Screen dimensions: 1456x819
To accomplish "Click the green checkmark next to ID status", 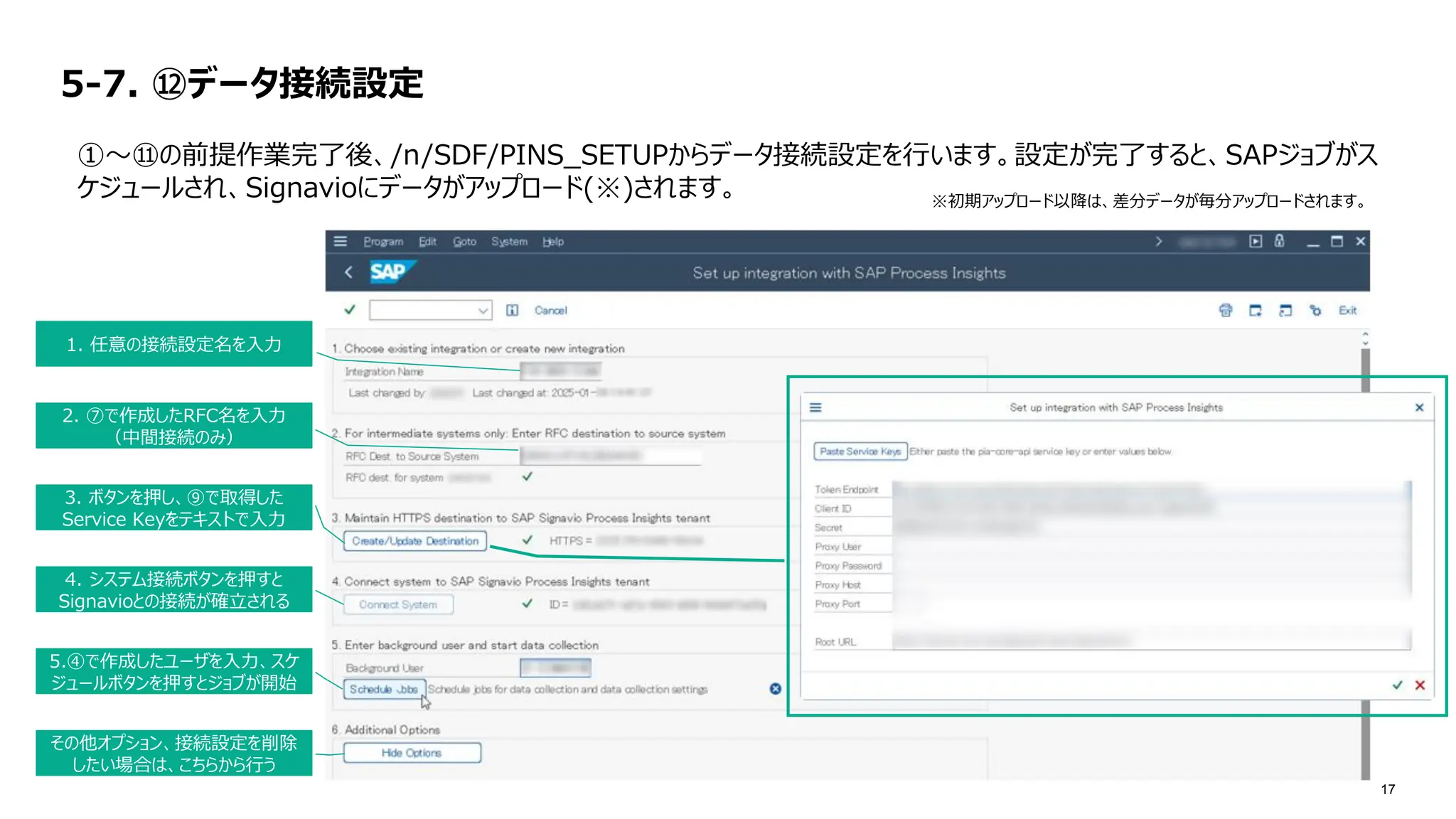I will pos(528,604).
